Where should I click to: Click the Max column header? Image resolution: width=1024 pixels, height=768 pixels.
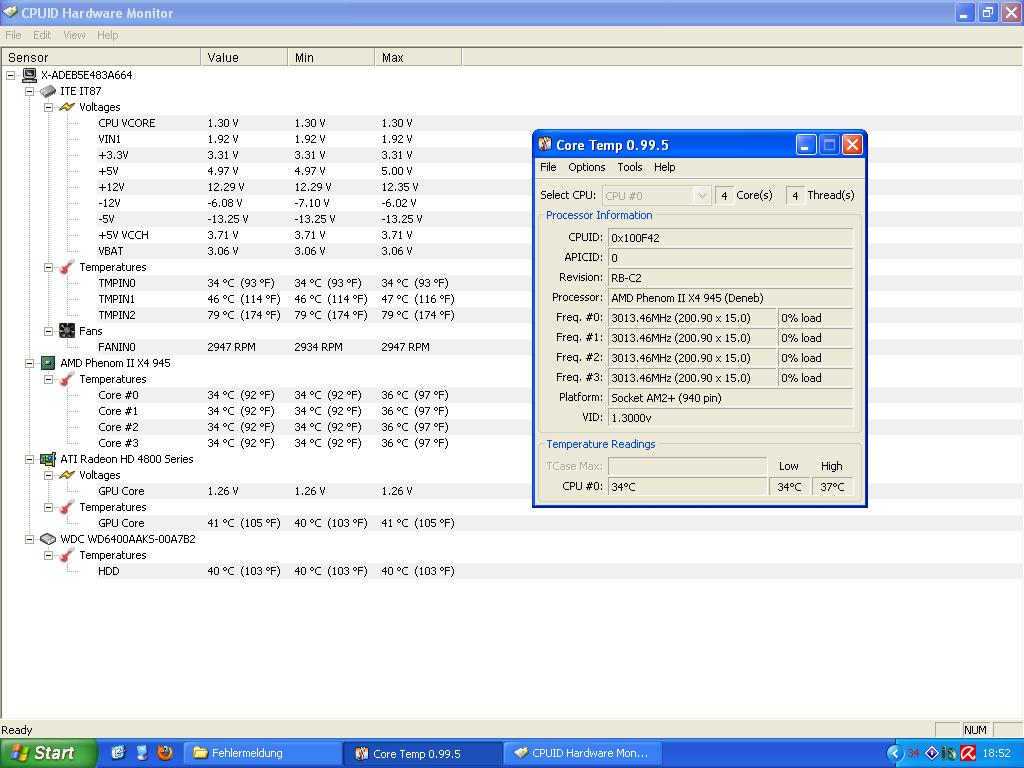pyautogui.click(x=418, y=57)
